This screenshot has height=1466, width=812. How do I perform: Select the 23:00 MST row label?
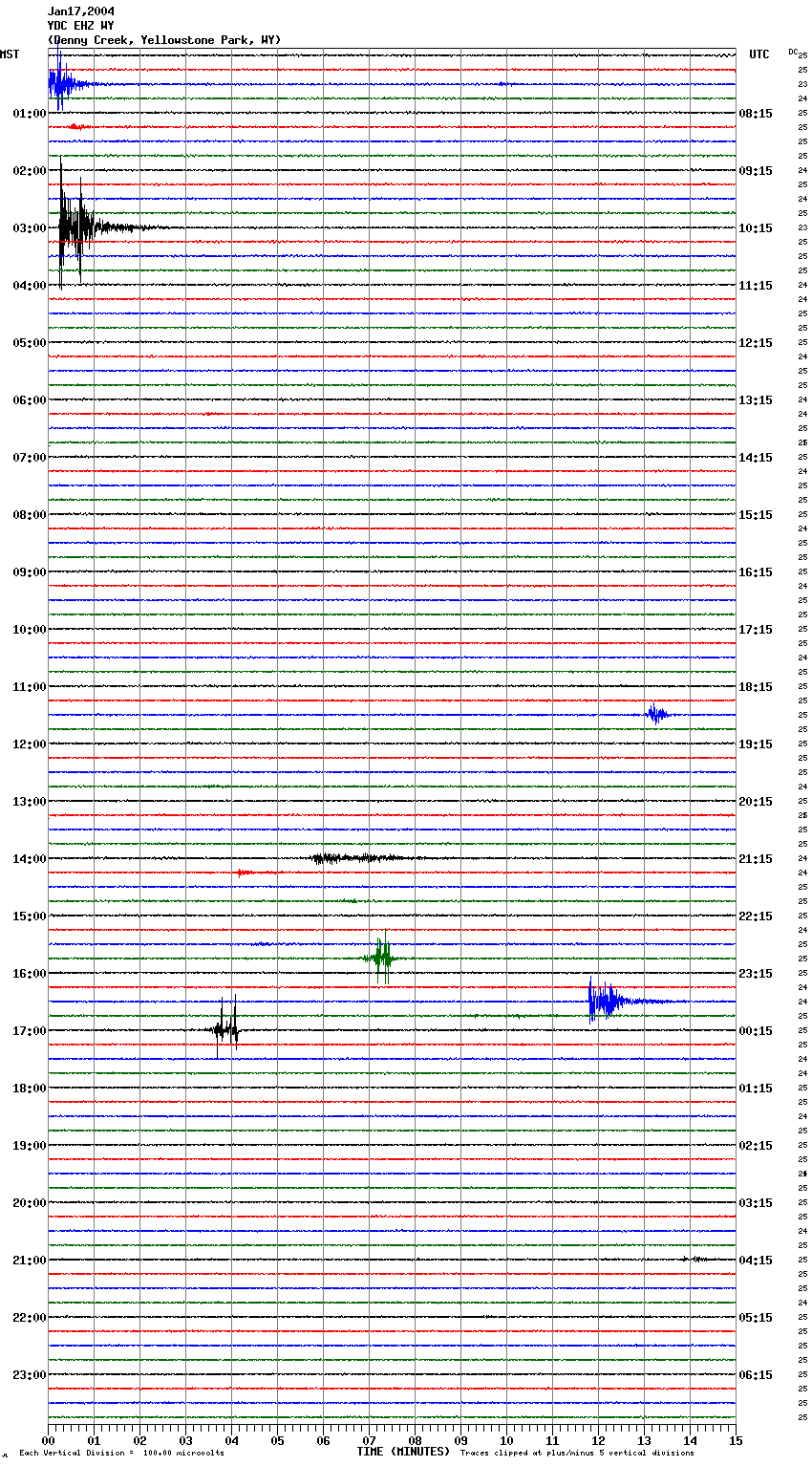pyautogui.click(x=29, y=1375)
